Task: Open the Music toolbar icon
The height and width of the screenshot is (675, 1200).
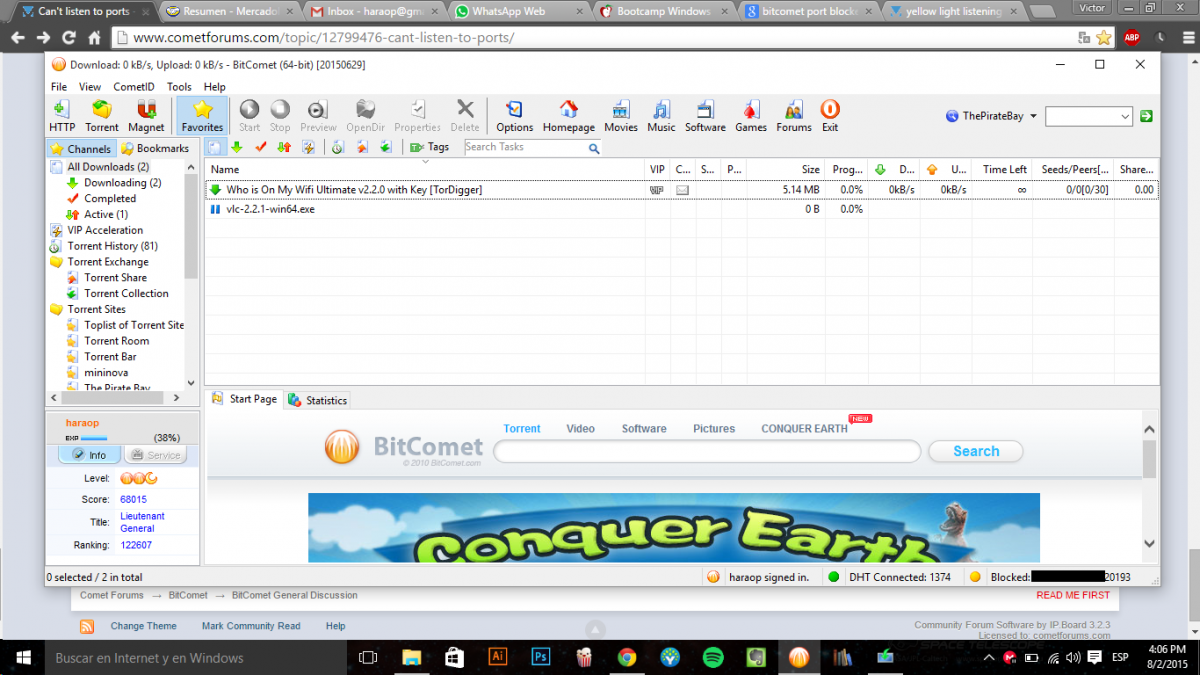Action: pyautogui.click(x=661, y=115)
